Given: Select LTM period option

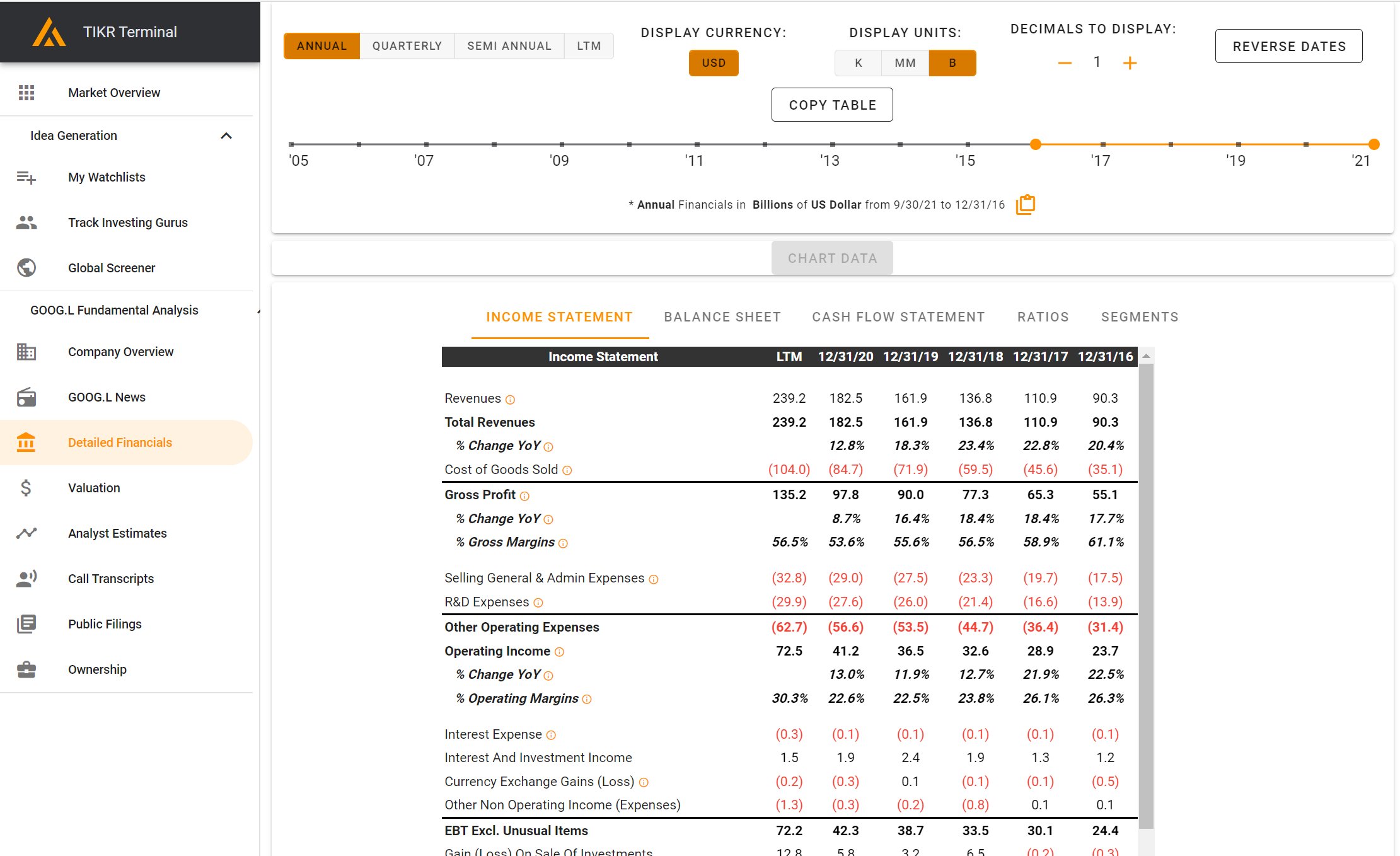Looking at the screenshot, I should click(x=589, y=46).
